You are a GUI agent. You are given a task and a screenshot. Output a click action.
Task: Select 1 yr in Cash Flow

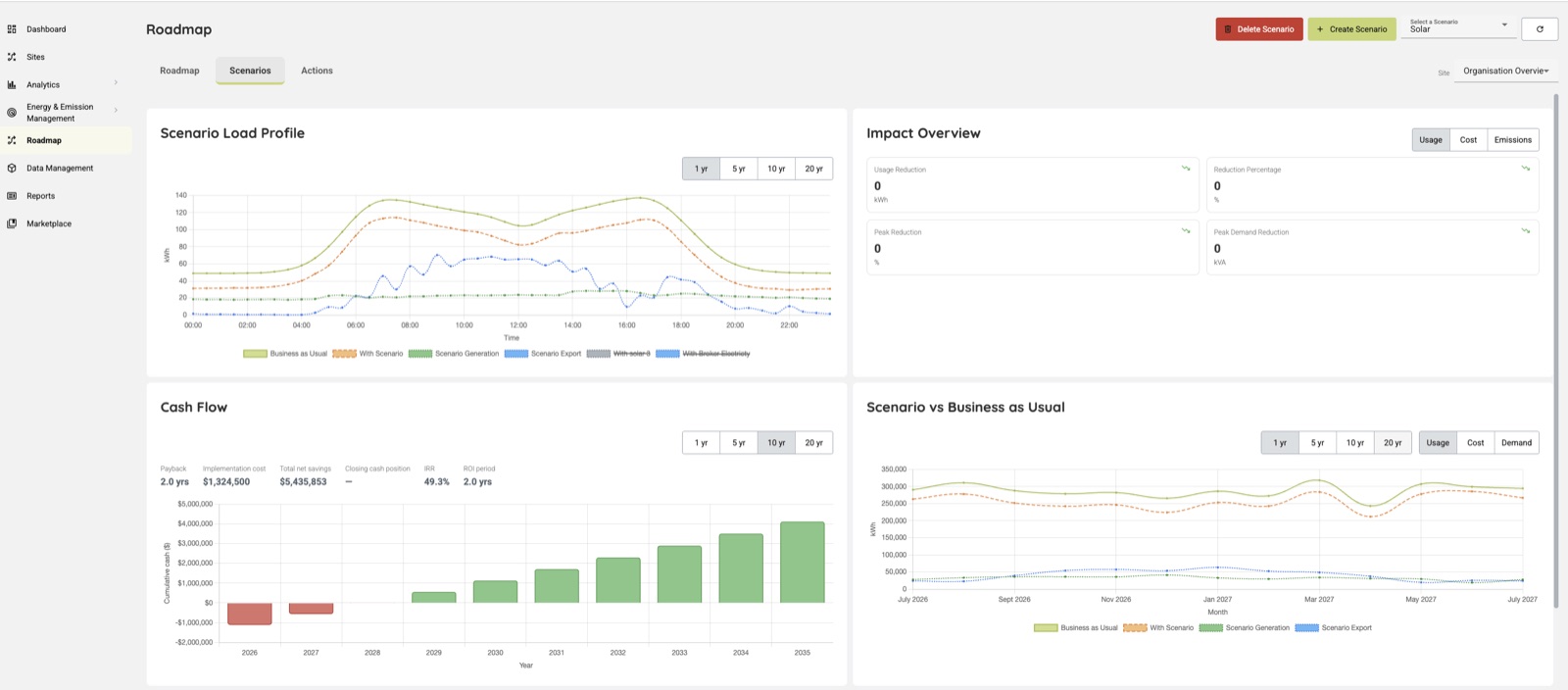[701, 443]
